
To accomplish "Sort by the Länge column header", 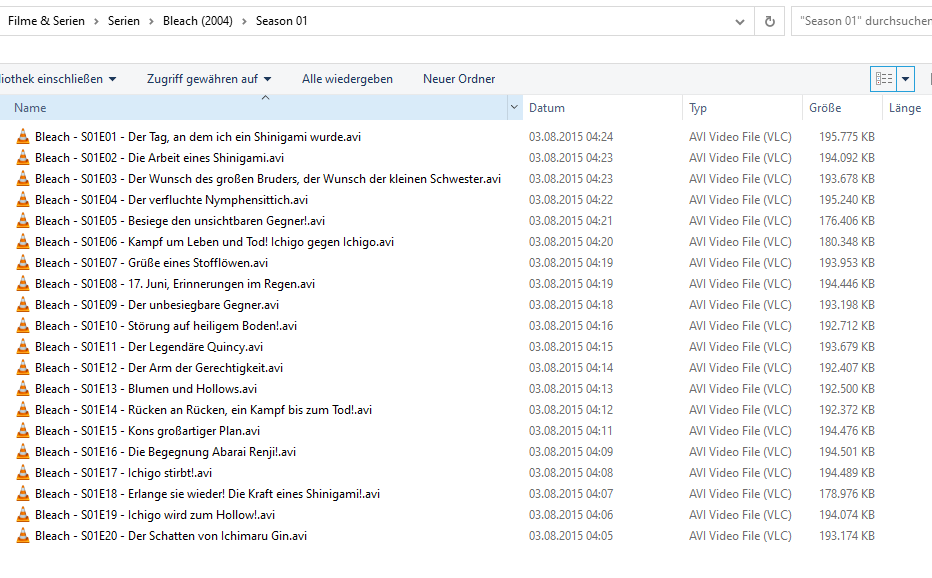I will [x=907, y=108].
